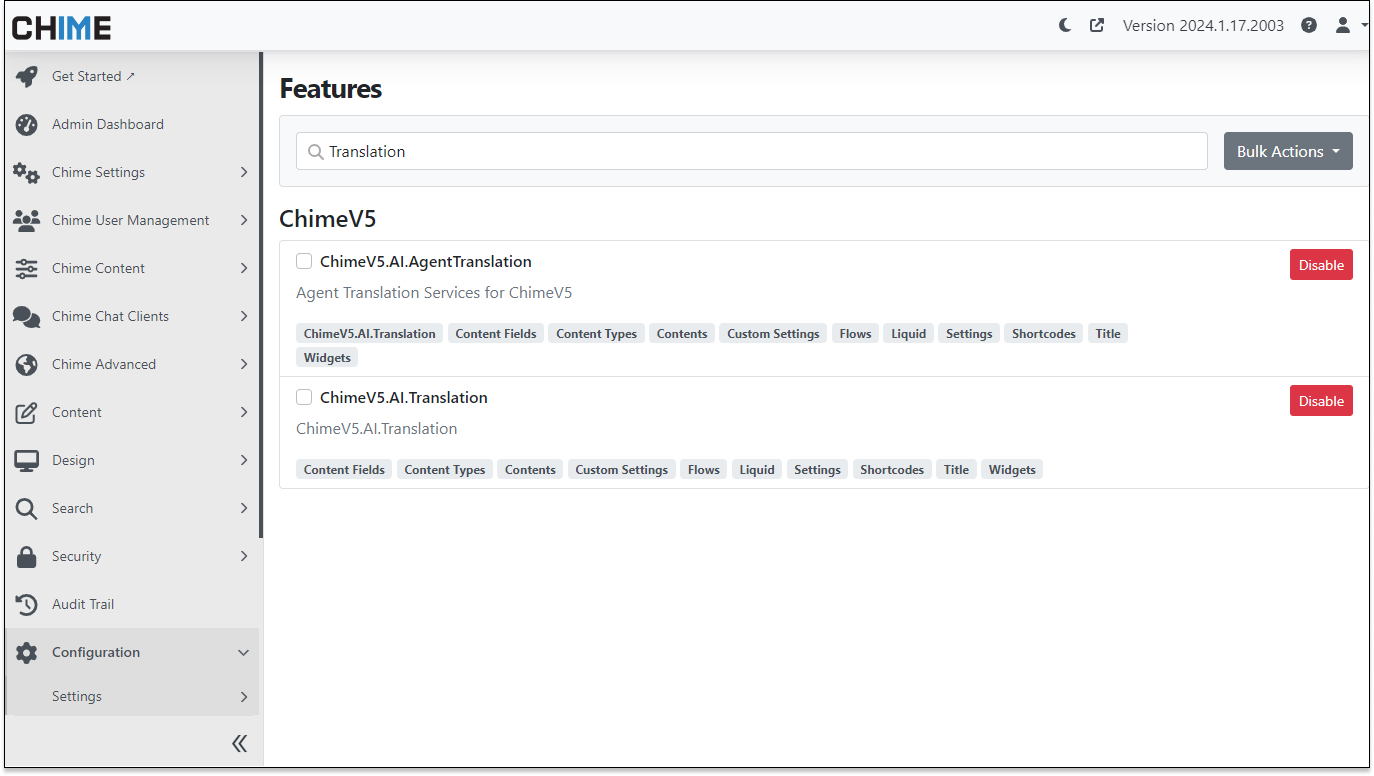
Task: Click the Flows tag under ChimeV5.AI.Translation
Action: click(704, 470)
